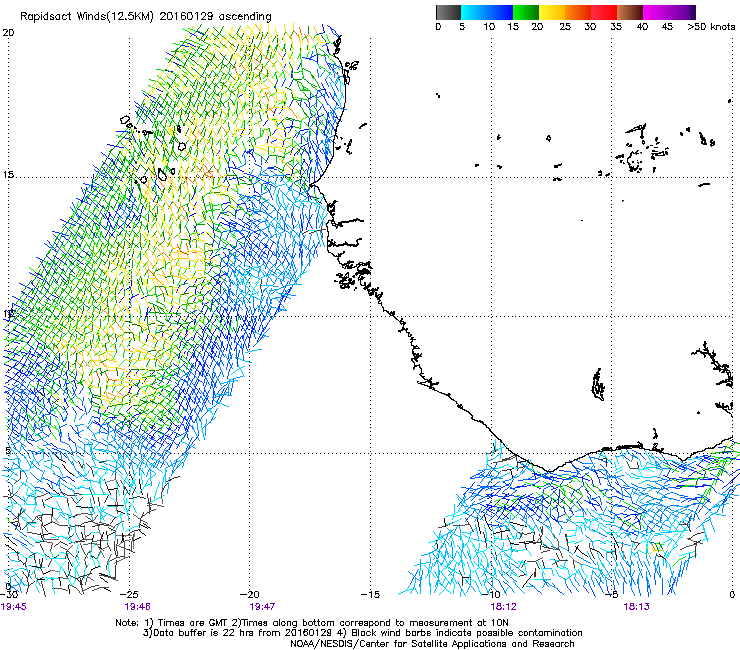
Task: Select the purple '19:47' time label
Action: click(x=262, y=606)
